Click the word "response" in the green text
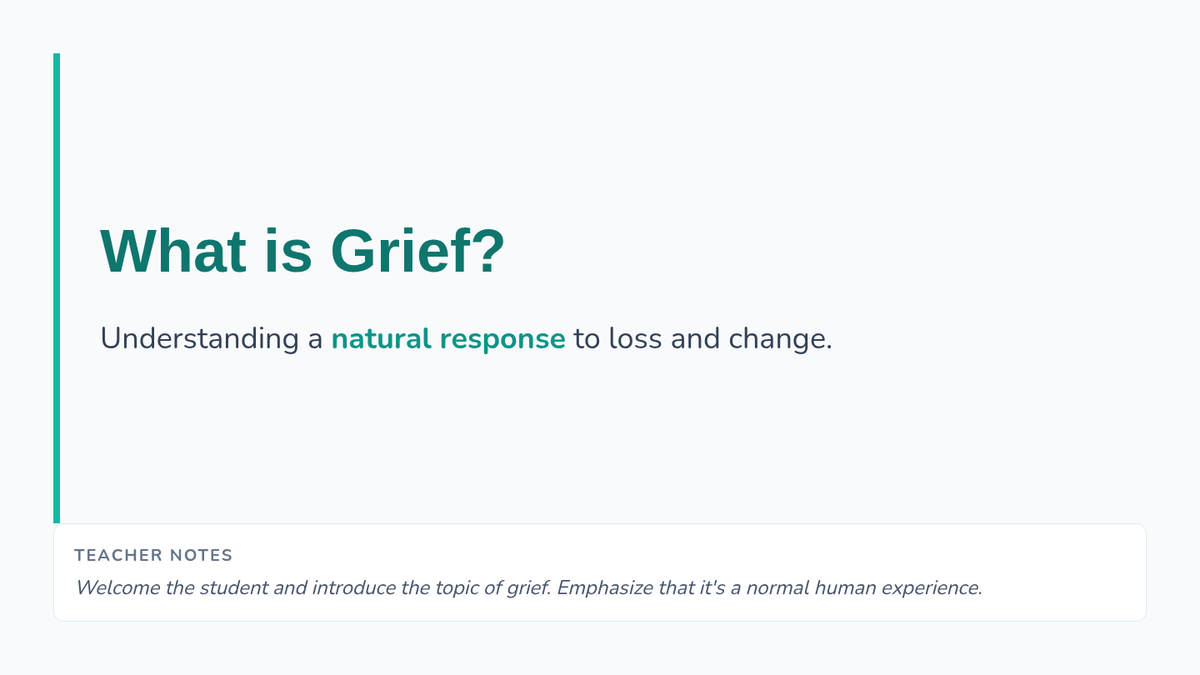1200x675 pixels. point(501,339)
